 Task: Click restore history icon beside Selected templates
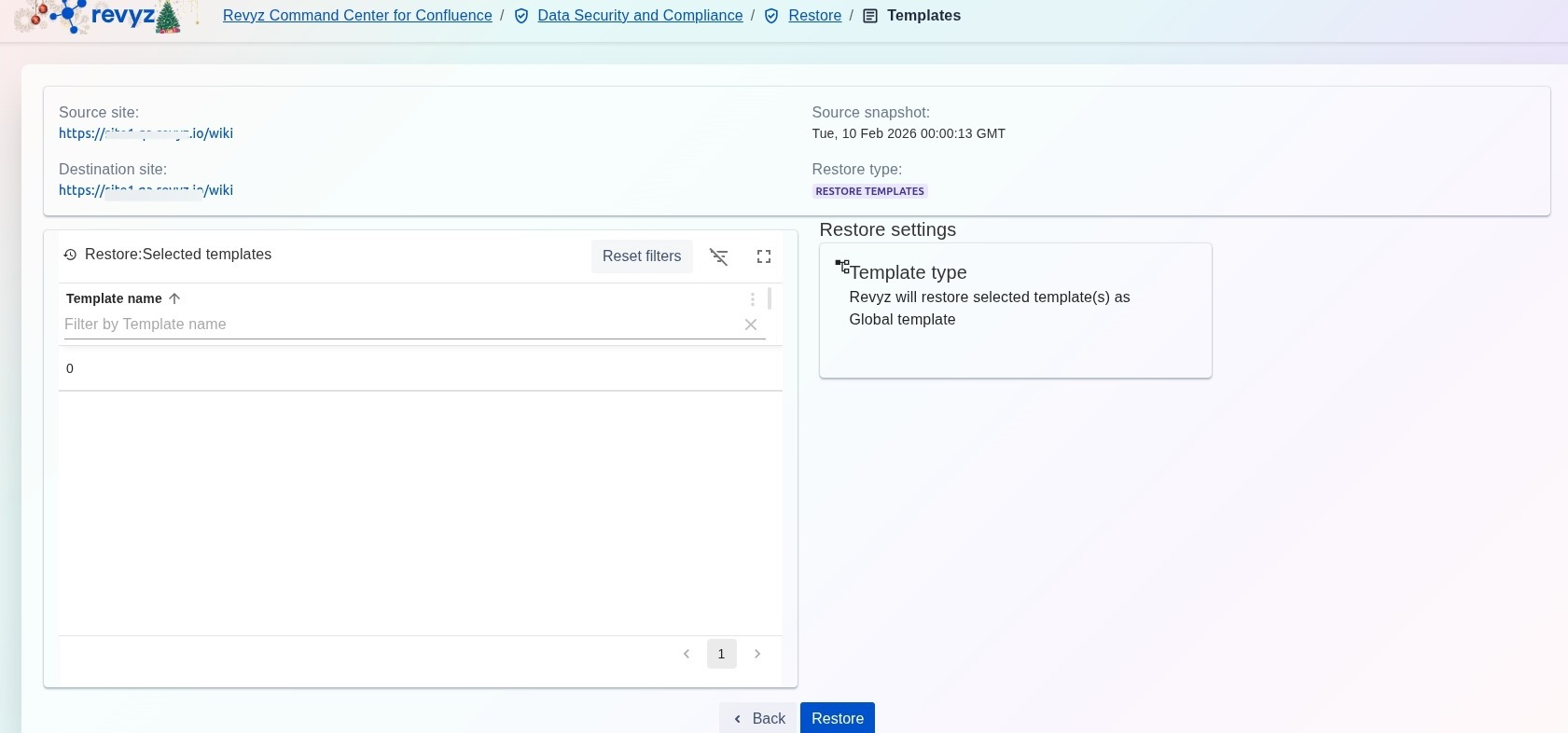click(70, 255)
